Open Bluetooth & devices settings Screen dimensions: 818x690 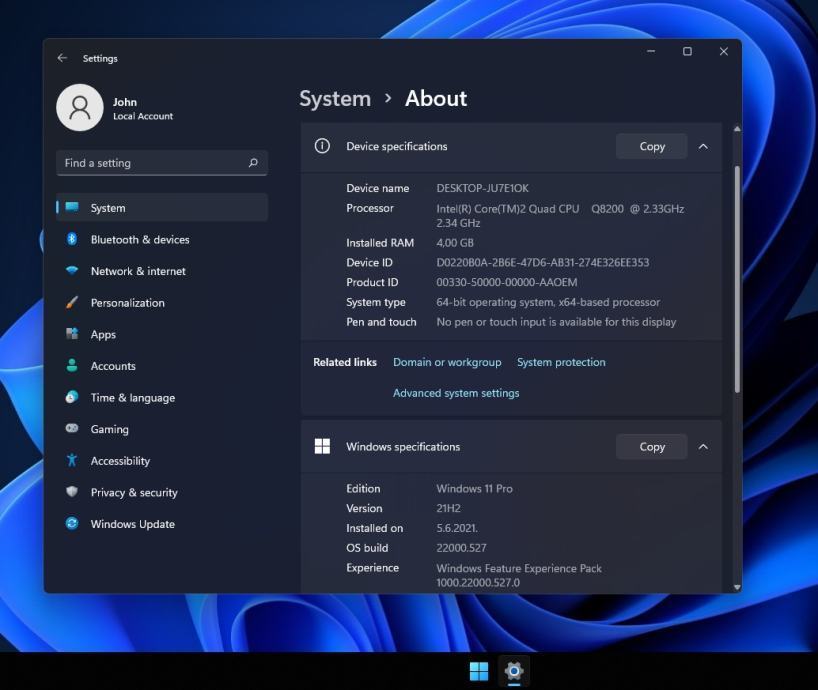139,240
